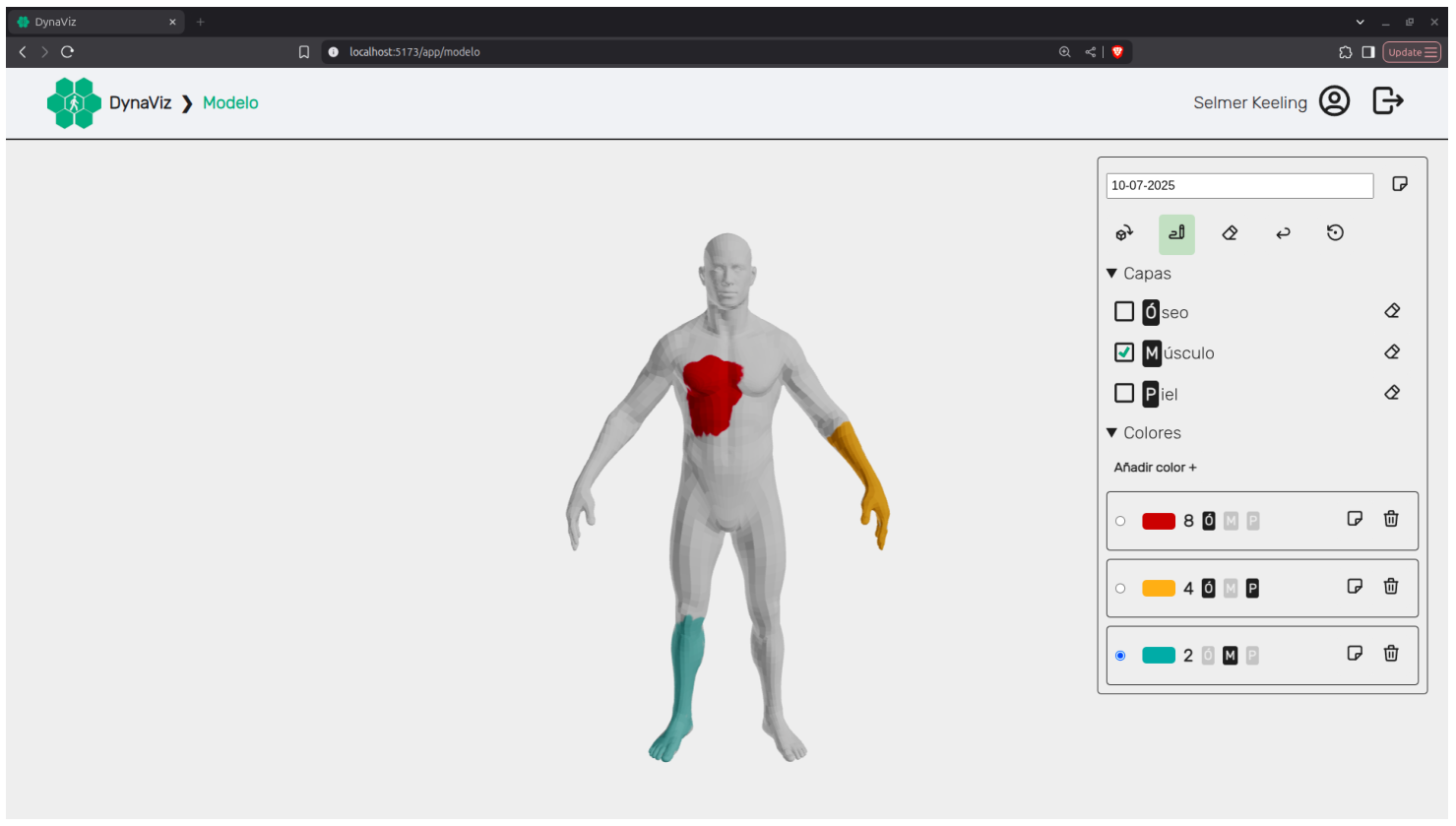1456x826 pixels.
Task: Click Añadir color + button
Action: tap(1155, 468)
